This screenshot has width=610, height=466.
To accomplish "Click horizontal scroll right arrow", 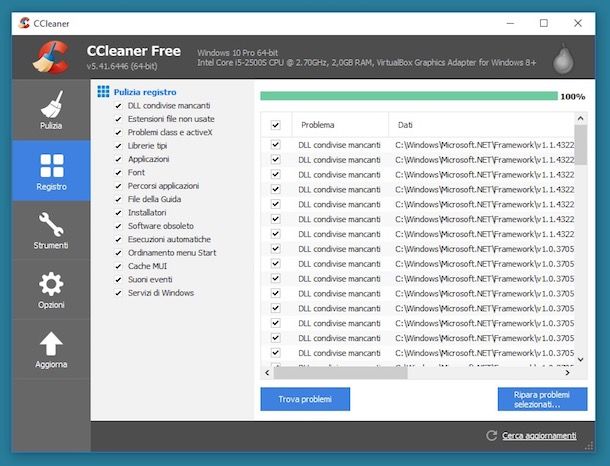I will tap(568, 373).
